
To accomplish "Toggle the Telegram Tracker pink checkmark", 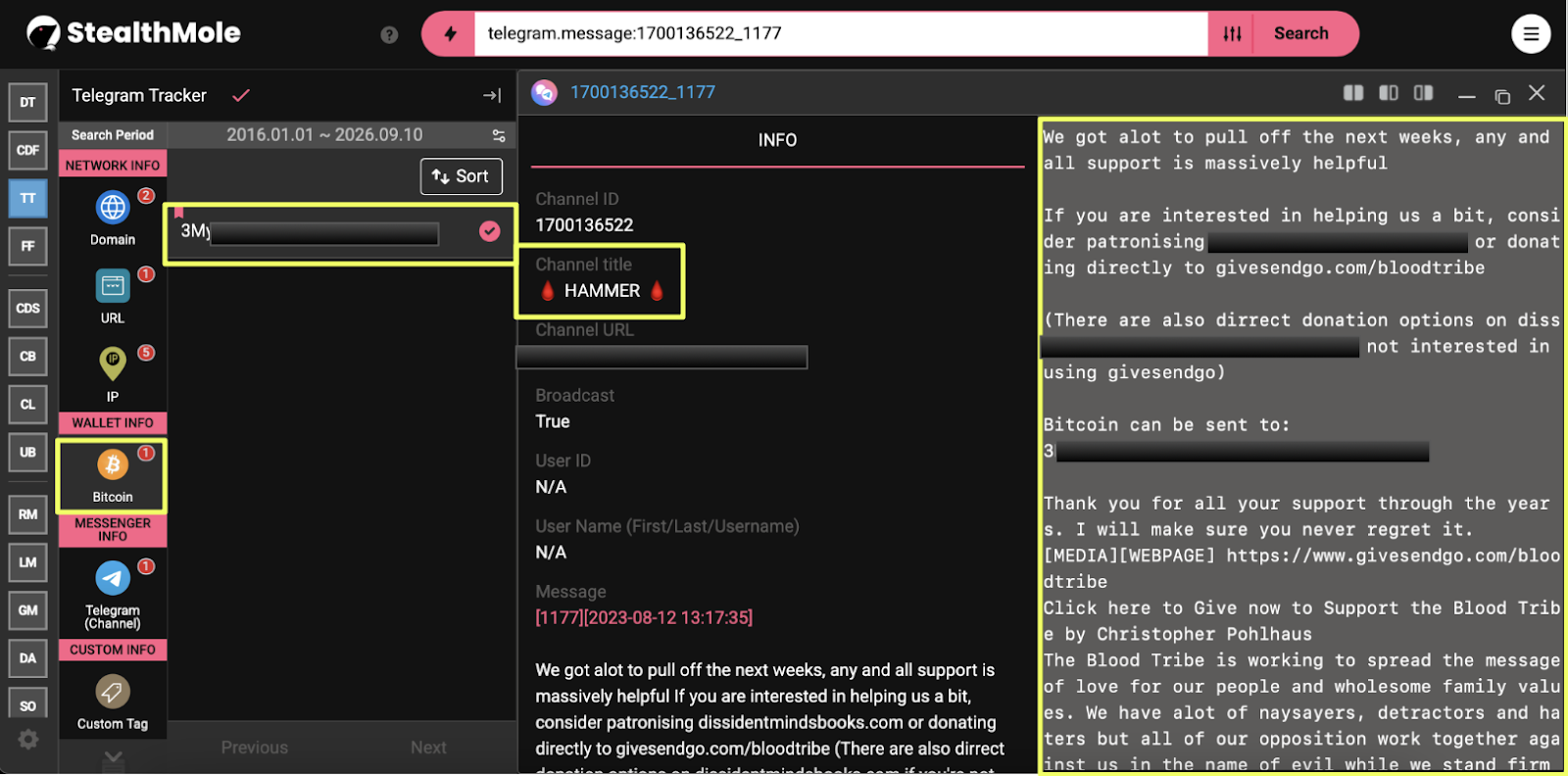I will point(241,95).
